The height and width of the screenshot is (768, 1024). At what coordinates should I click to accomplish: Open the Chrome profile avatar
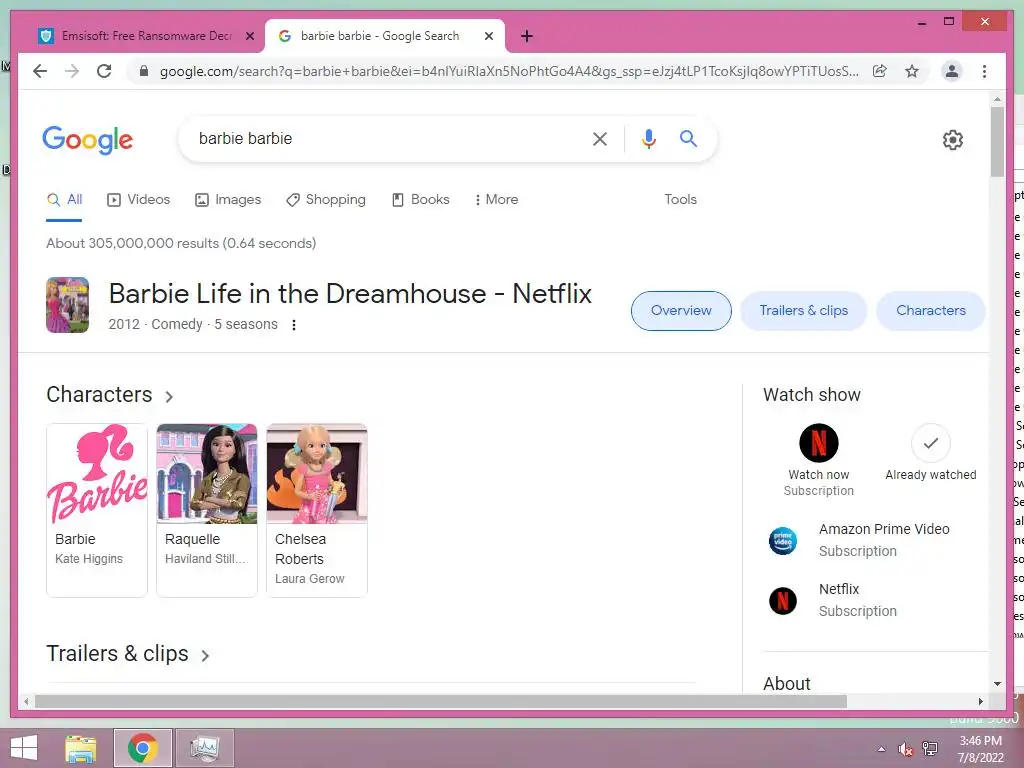pos(952,71)
